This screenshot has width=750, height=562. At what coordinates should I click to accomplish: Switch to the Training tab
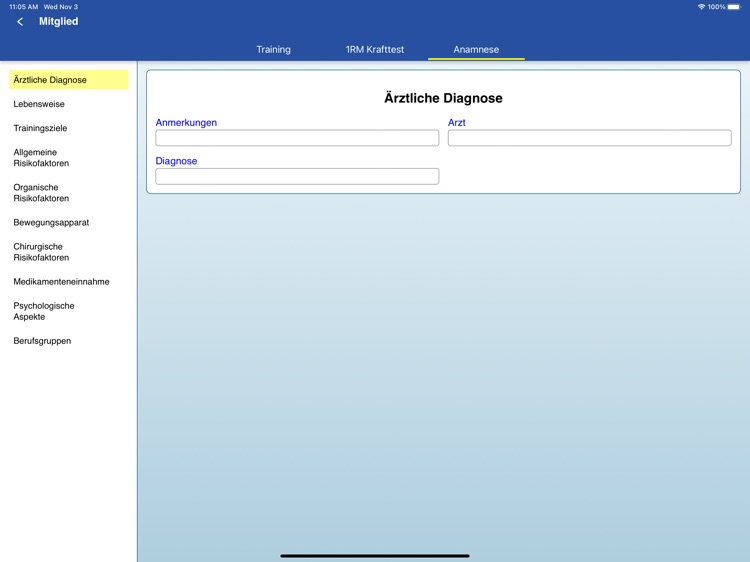point(273,49)
